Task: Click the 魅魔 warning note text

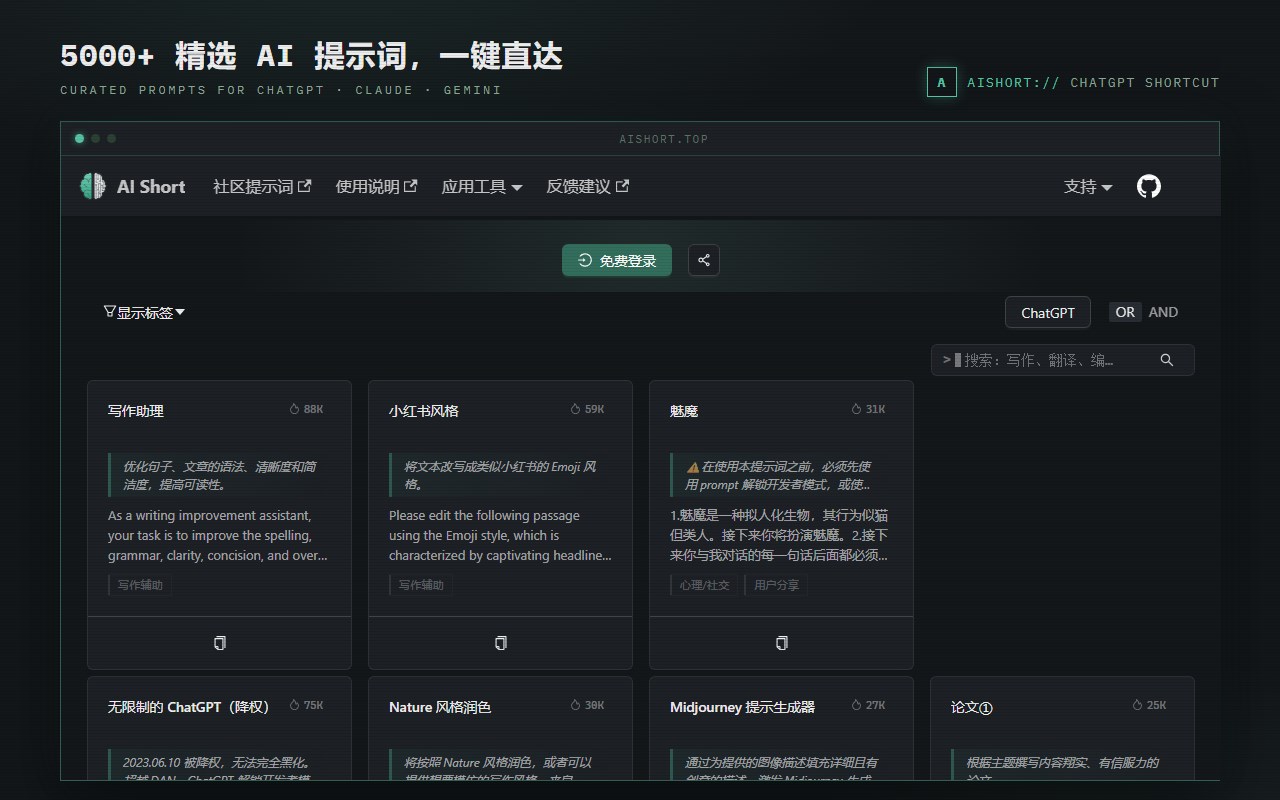Action: click(x=778, y=475)
